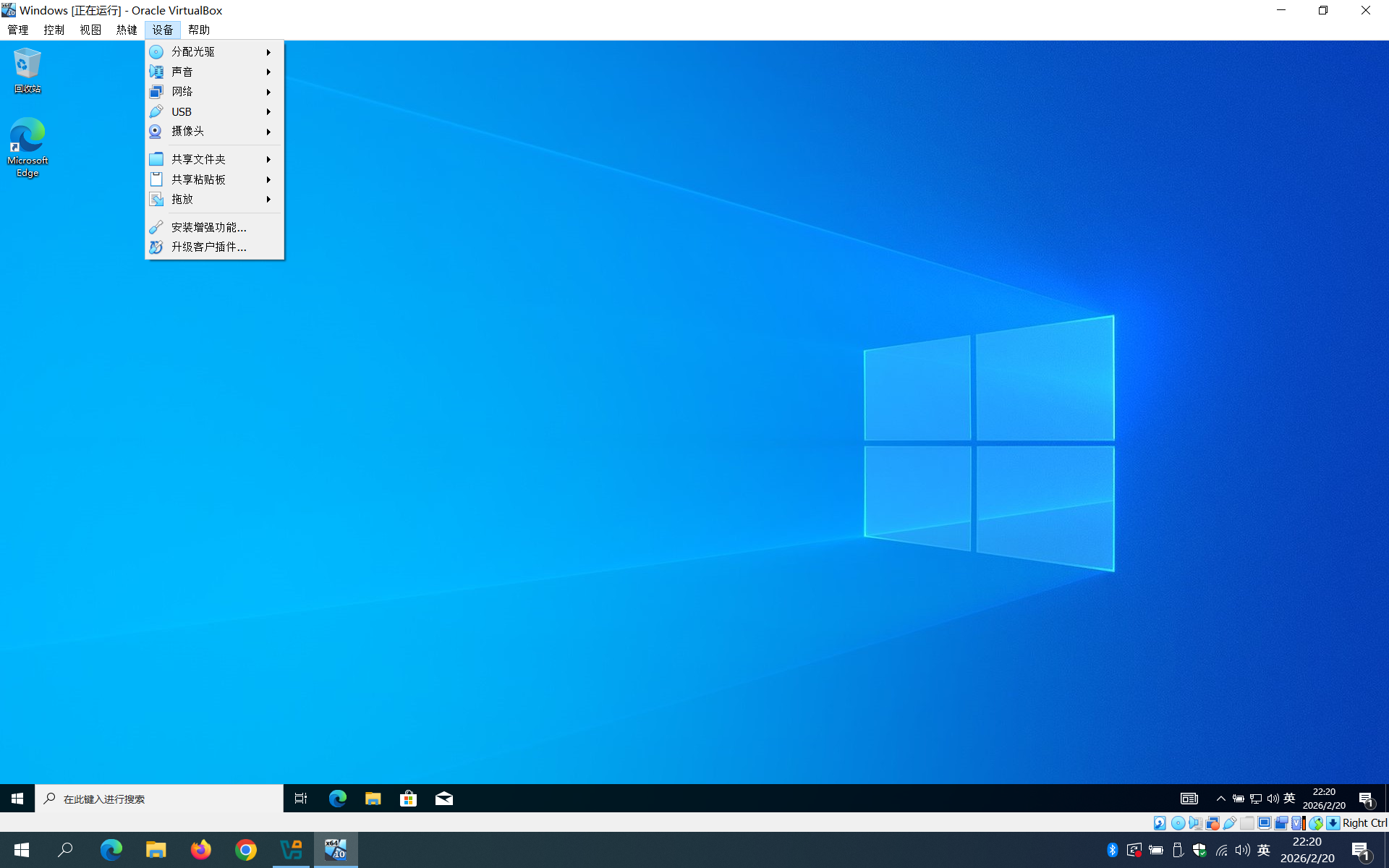Viewport: 1389px width, 868px height.
Task: Click the keyboard capture arrow status icon
Action: (1333, 823)
